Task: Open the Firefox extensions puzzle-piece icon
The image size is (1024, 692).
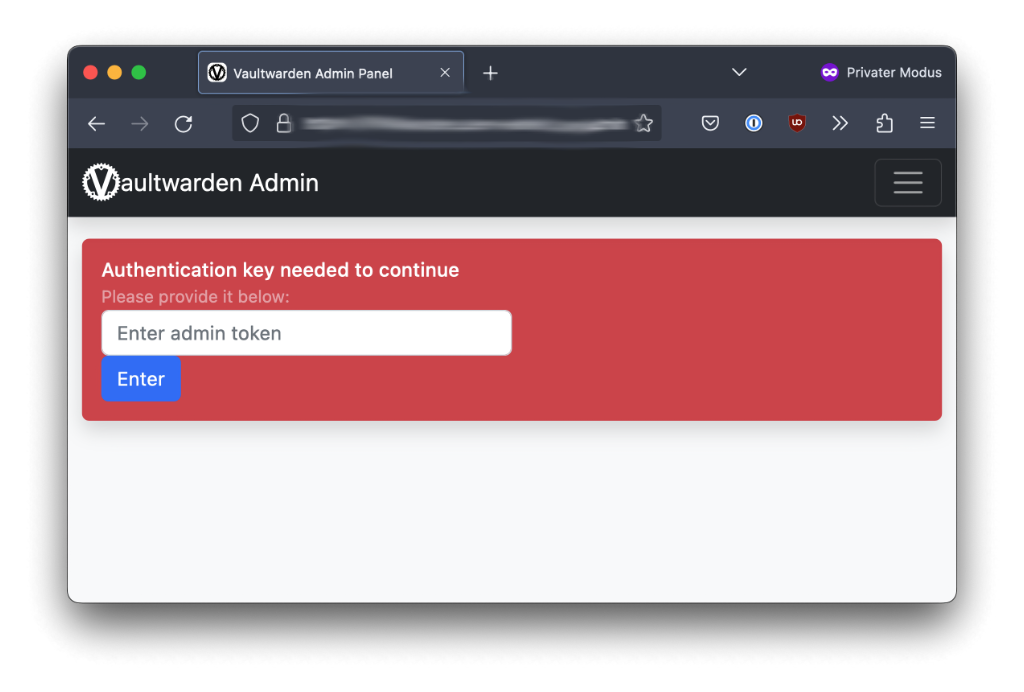Action: (884, 123)
